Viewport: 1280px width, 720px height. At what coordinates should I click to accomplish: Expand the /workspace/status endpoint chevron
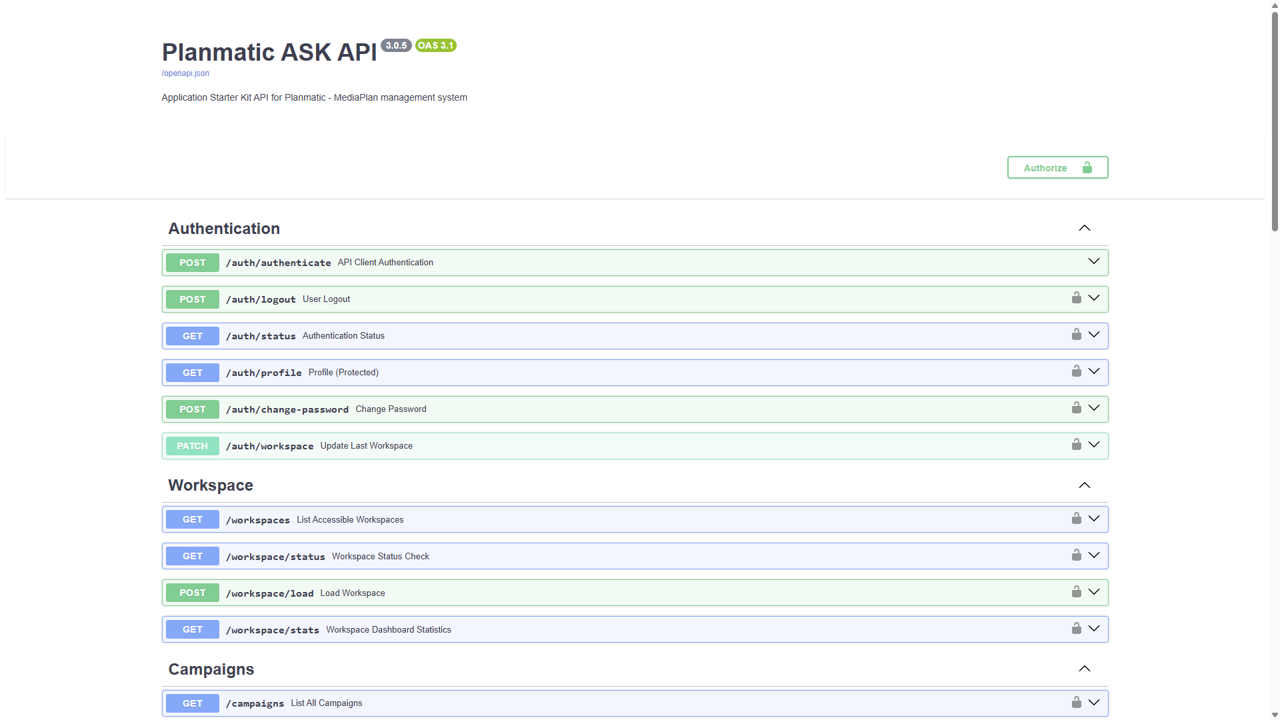1094,555
